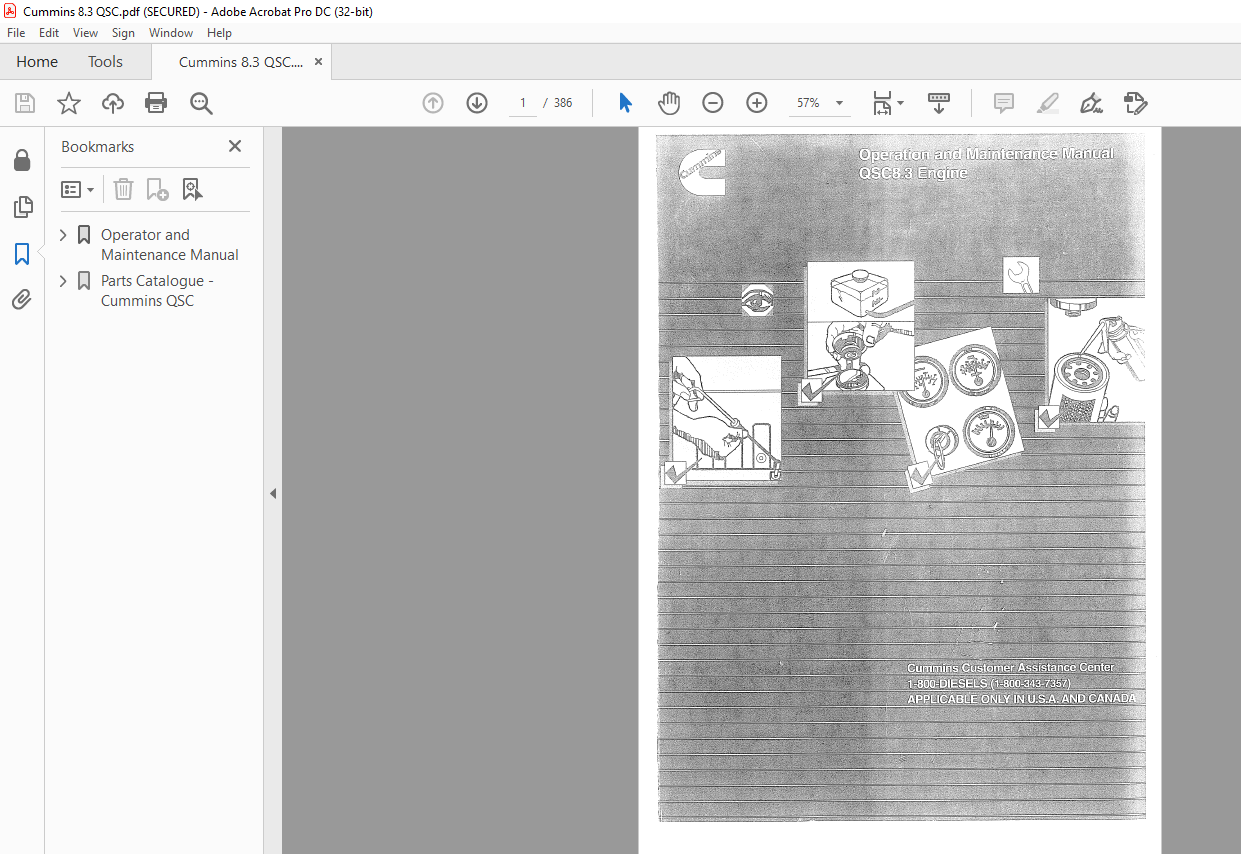Click the 386 total pages text

(563, 103)
